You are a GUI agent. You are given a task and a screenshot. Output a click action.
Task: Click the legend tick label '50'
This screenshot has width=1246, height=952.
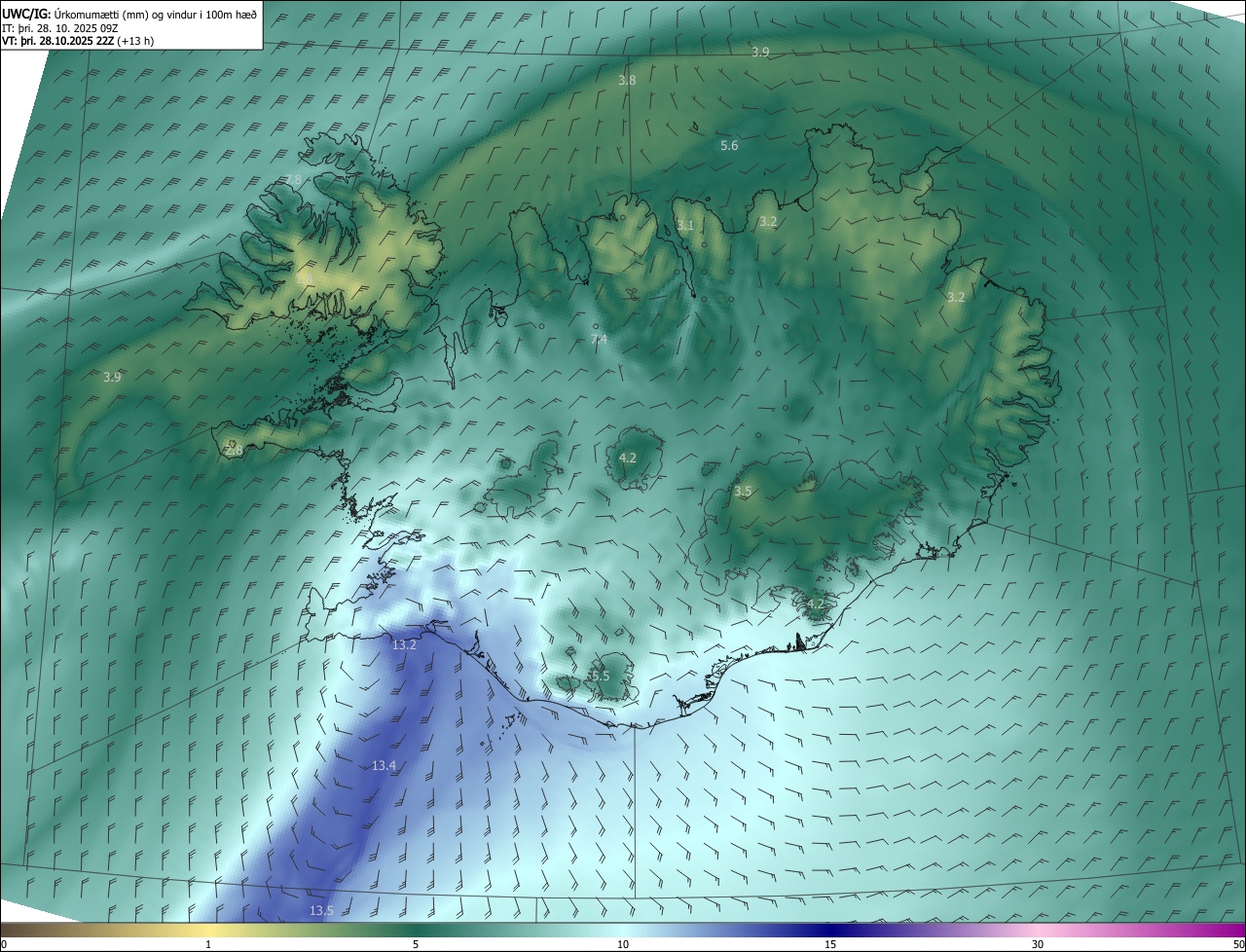point(1238,945)
